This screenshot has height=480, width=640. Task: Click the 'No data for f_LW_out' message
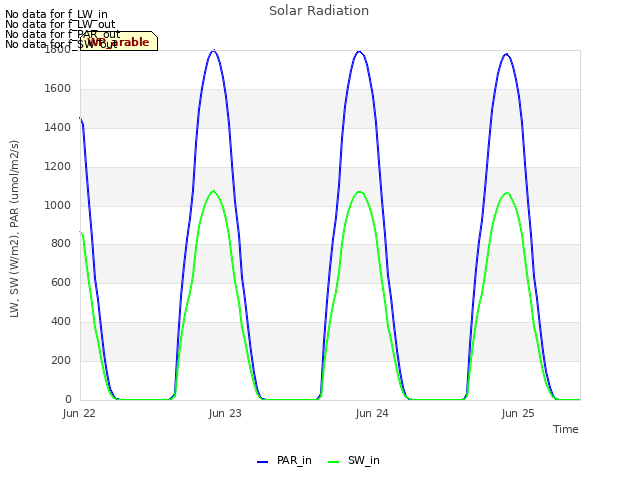[60, 24]
